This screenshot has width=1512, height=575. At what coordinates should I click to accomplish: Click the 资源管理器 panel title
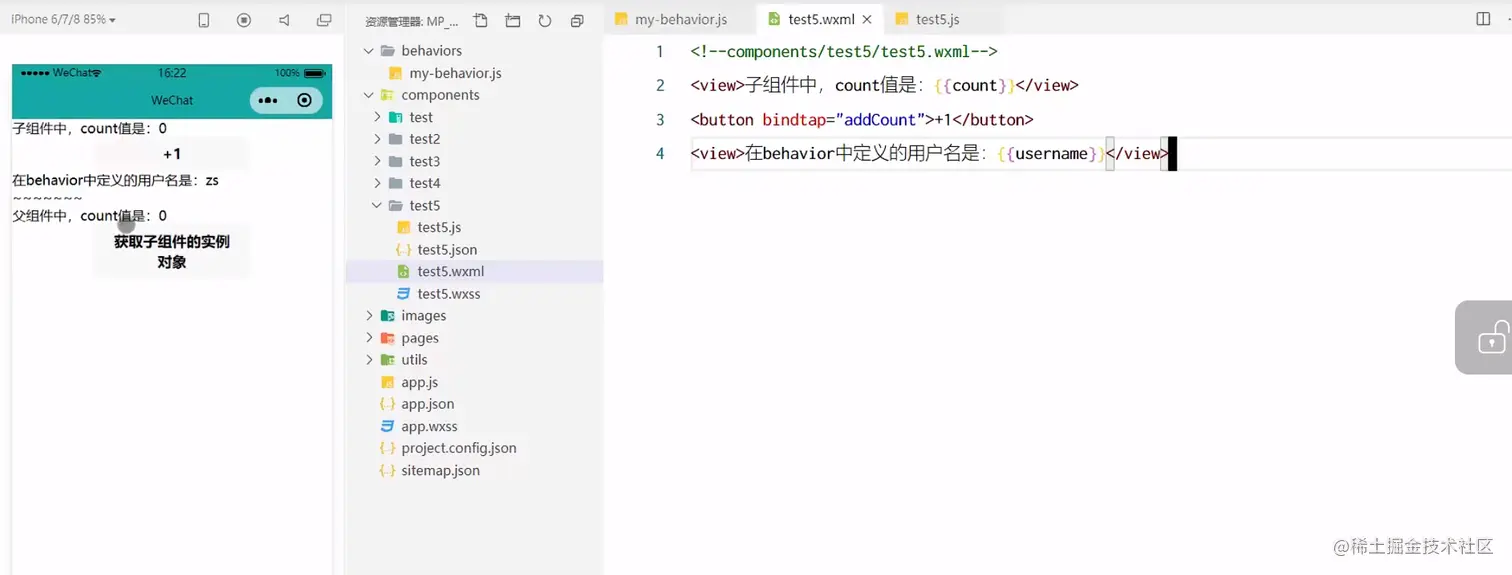(412, 21)
